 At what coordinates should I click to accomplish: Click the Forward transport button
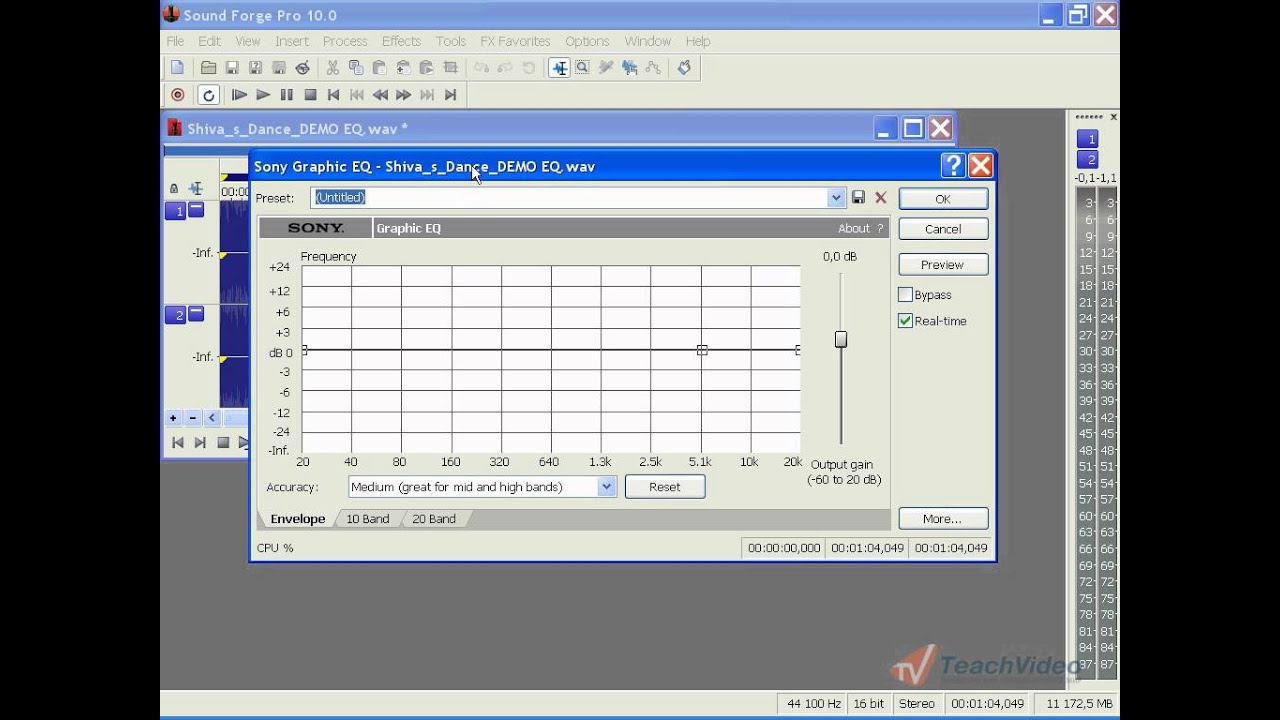[x=403, y=95]
